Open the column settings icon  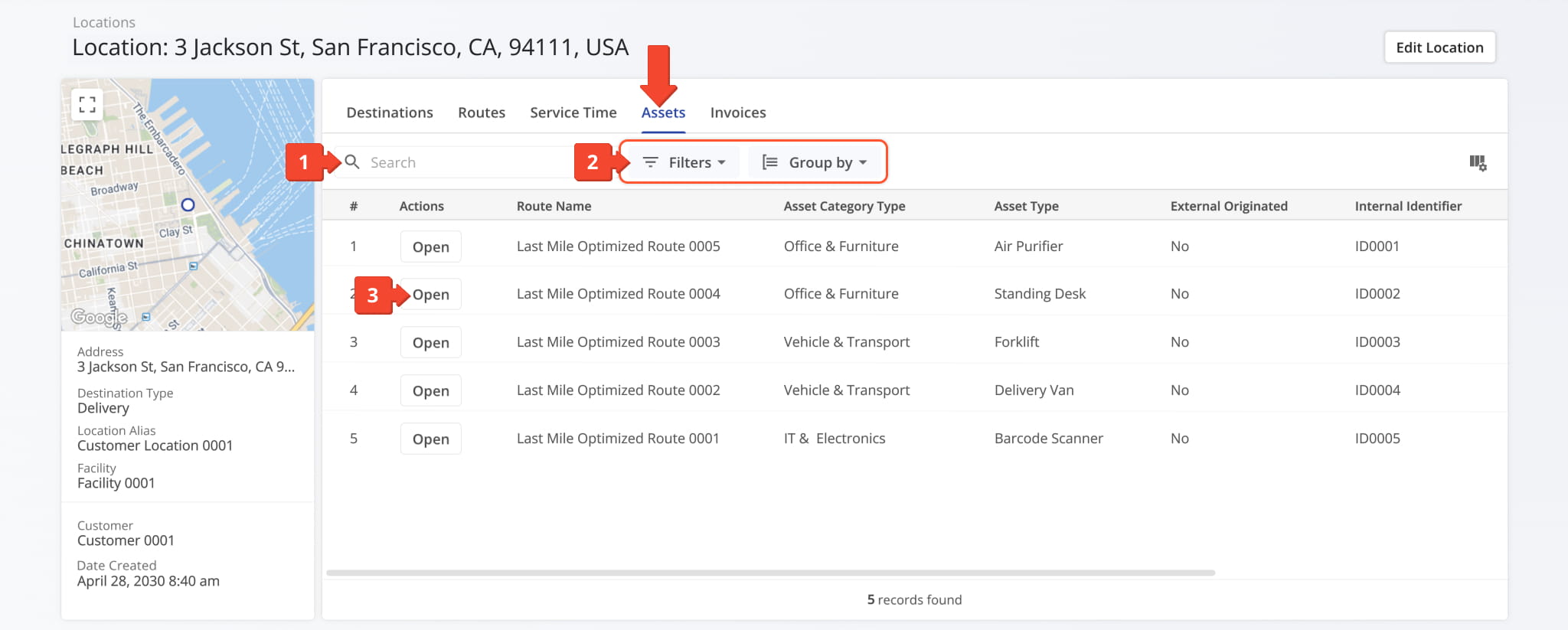pyautogui.click(x=1478, y=163)
